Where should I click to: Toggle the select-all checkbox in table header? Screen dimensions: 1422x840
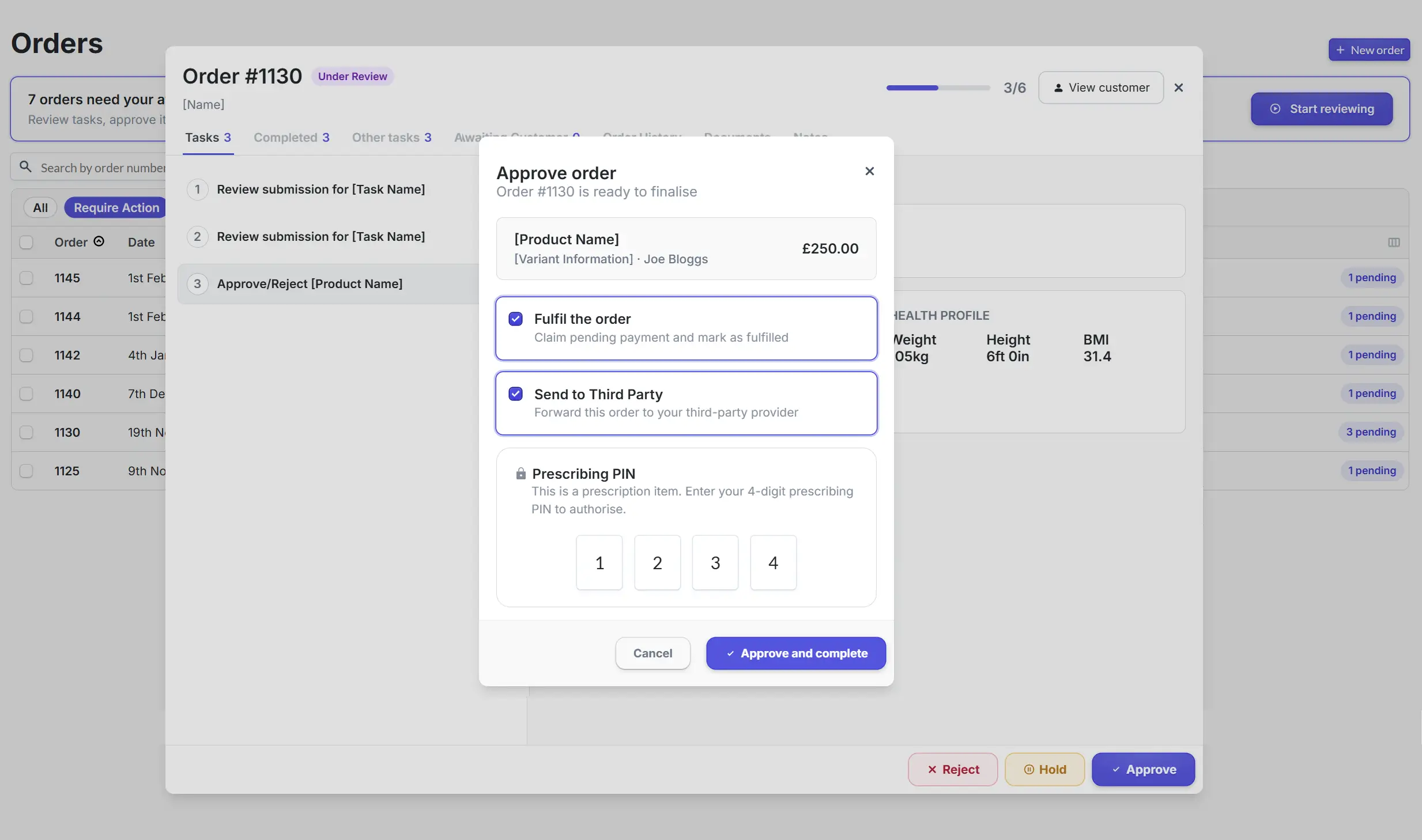pyautogui.click(x=26, y=242)
